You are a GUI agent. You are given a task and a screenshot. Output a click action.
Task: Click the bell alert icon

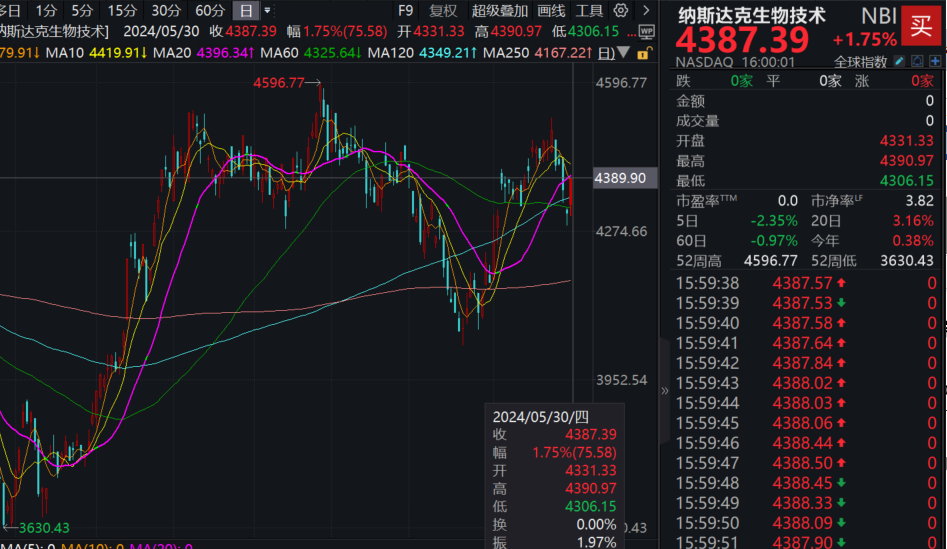pyautogui.click(x=917, y=61)
